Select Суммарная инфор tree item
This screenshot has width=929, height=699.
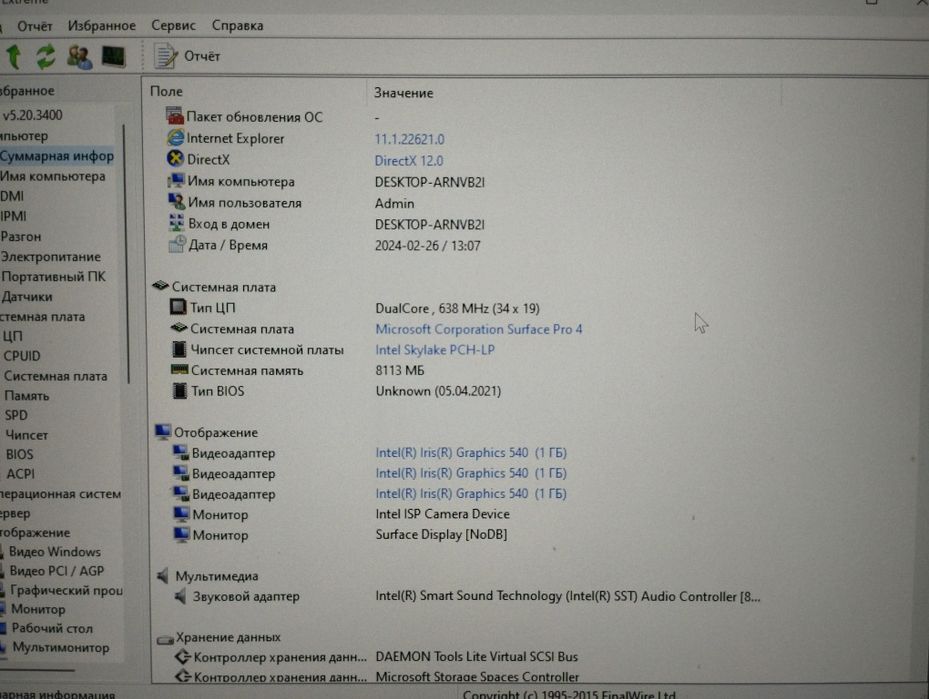click(57, 156)
